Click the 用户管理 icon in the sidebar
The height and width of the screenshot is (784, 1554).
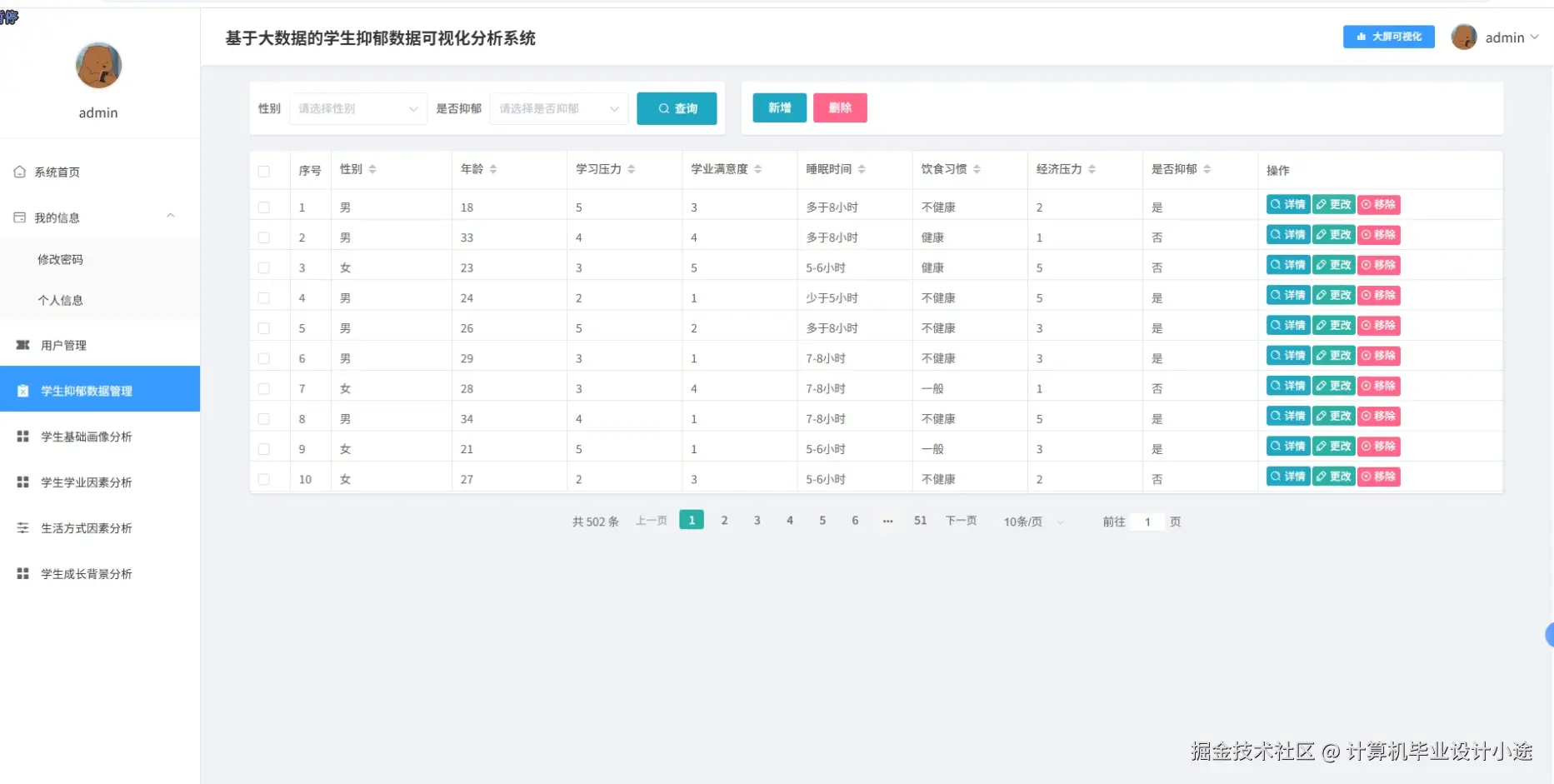click(x=22, y=344)
